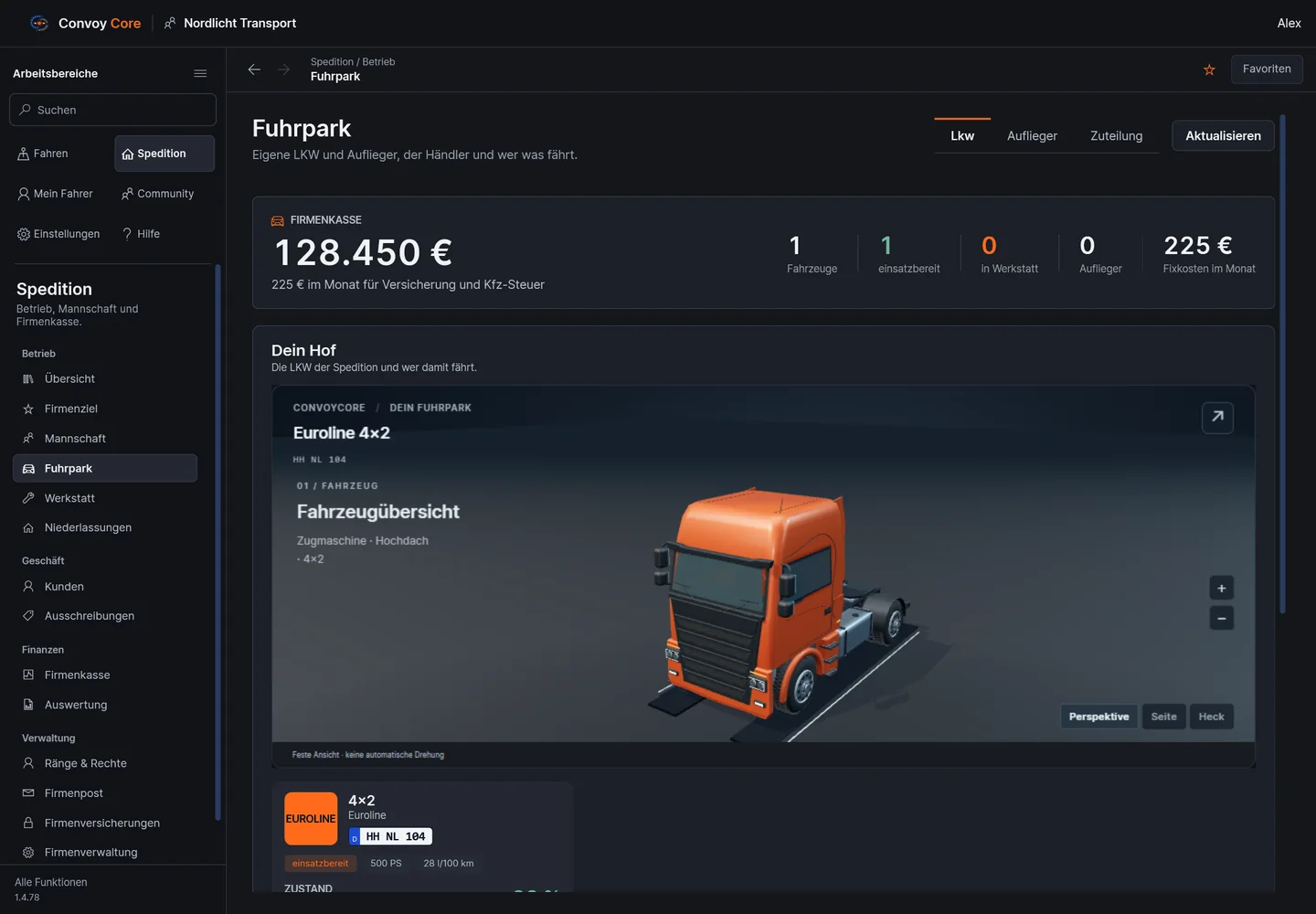1316x914 pixels.
Task: Collapse the Arbeitsbereiche sidebar menu icon
Action: click(200, 73)
